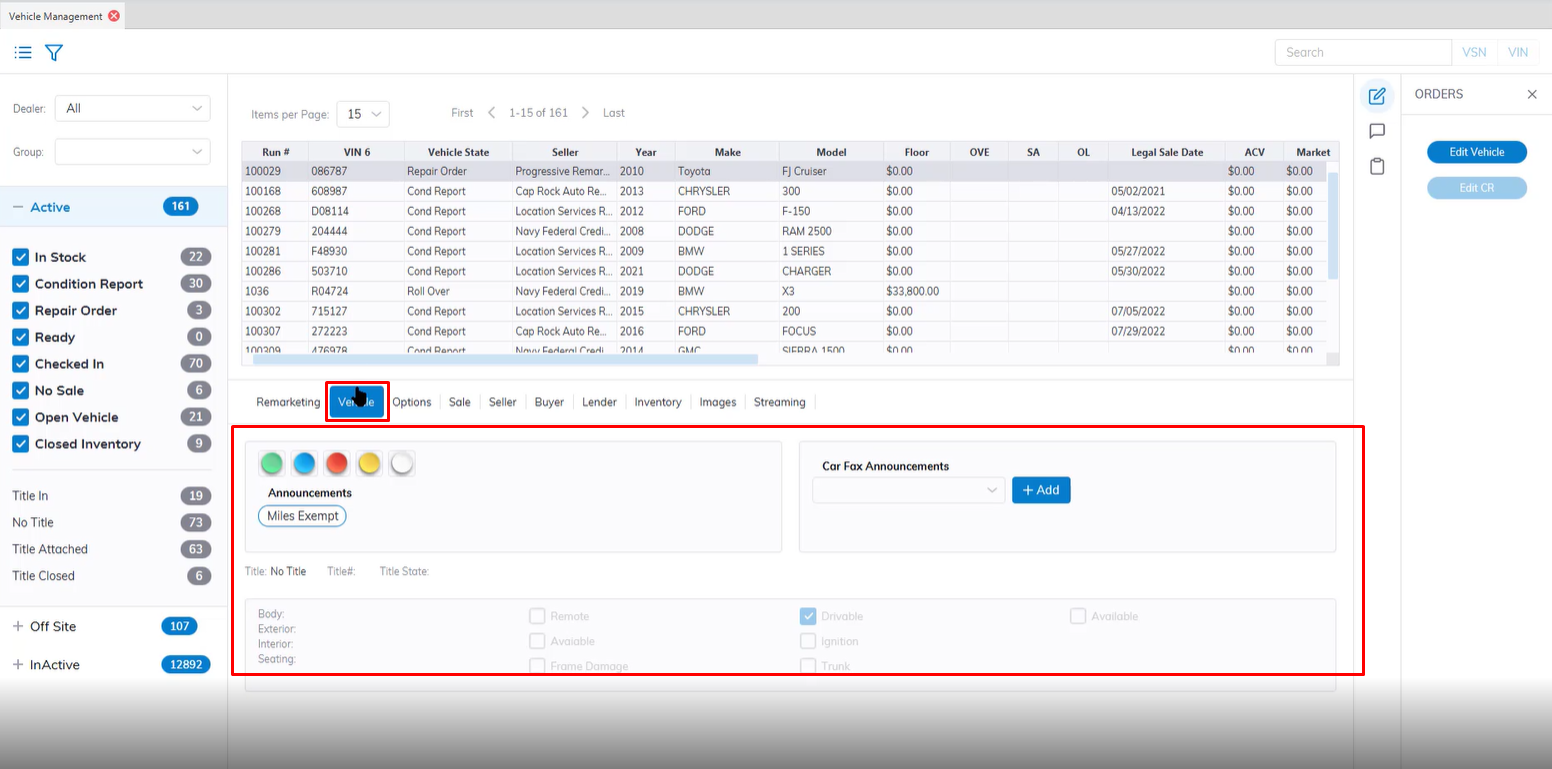Click the list view menu icon
Viewport: 1552px width, 769px height.
click(23, 53)
